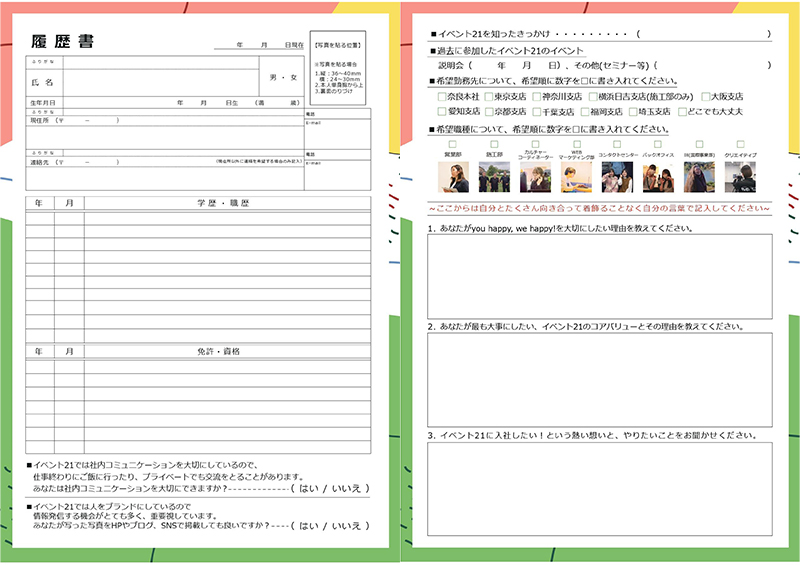Check the 福岡支店 checkbox
The height and width of the screenshot is (565, 800).
coord(585,111)
